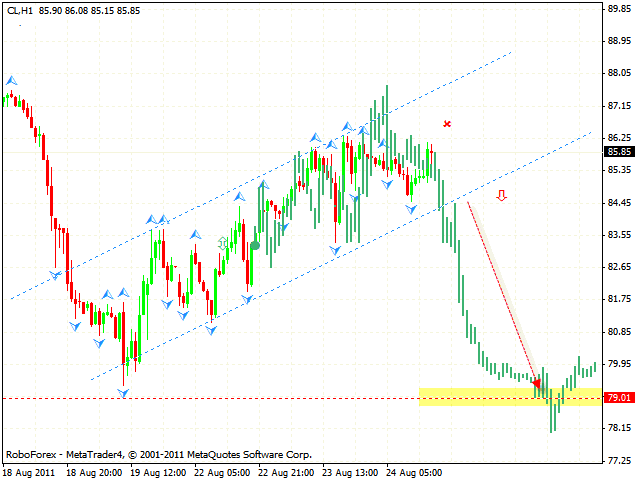
Task: Select the 18 Aug 2011 date label
Action: pos(27,472)
